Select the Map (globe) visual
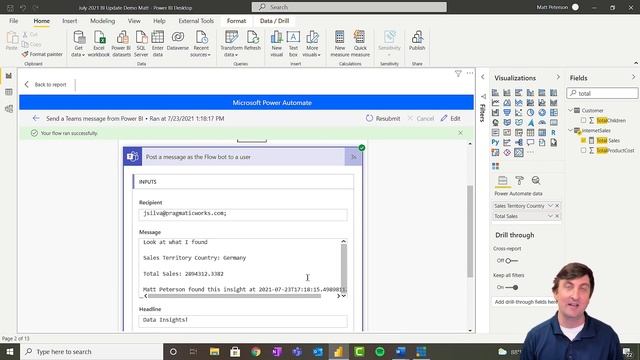 495,122
